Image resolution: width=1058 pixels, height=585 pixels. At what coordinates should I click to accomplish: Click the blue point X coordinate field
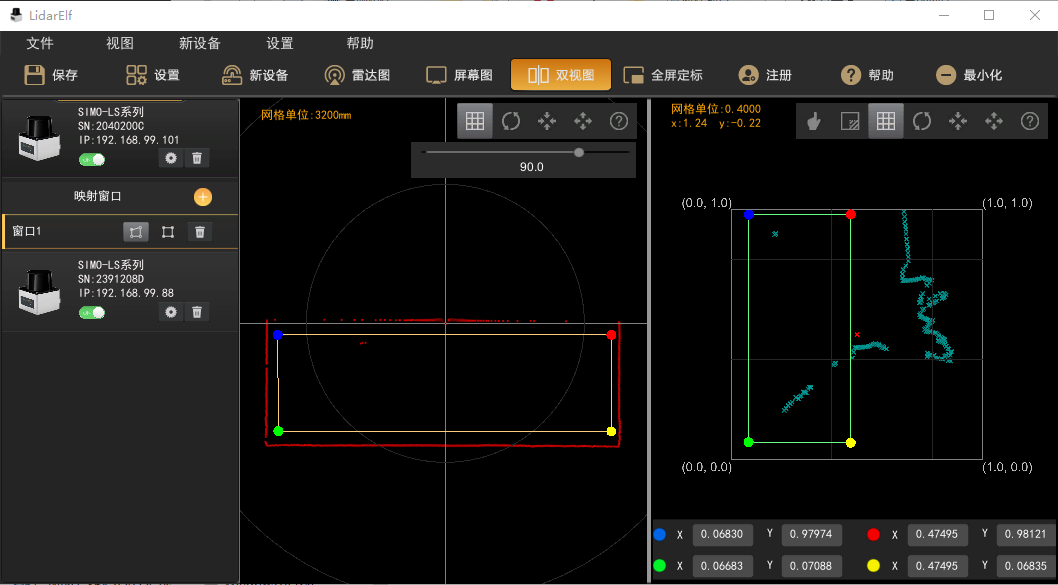tap(723, 535)
